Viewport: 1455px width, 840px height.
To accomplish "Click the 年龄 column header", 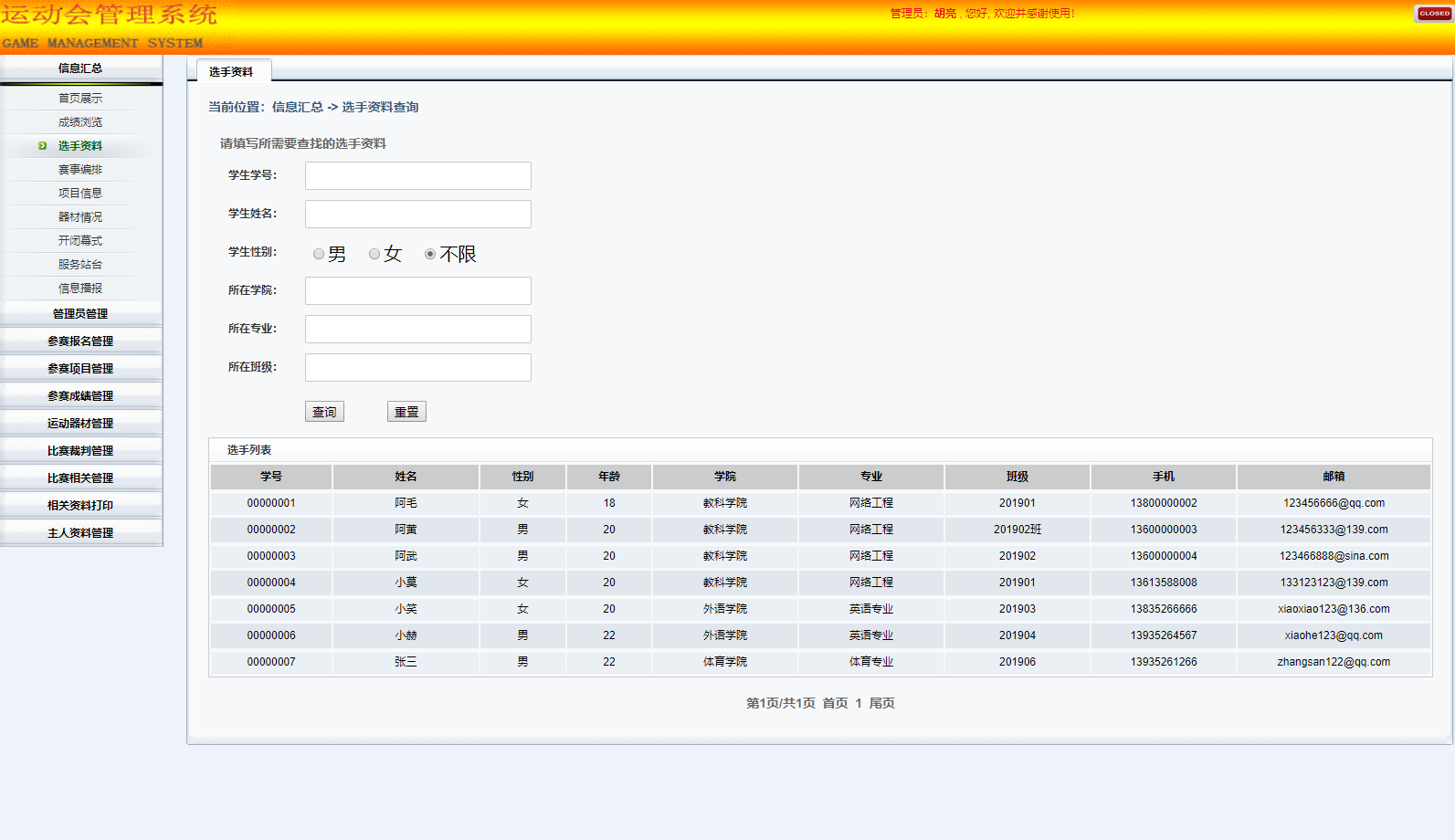I will 609,477.
